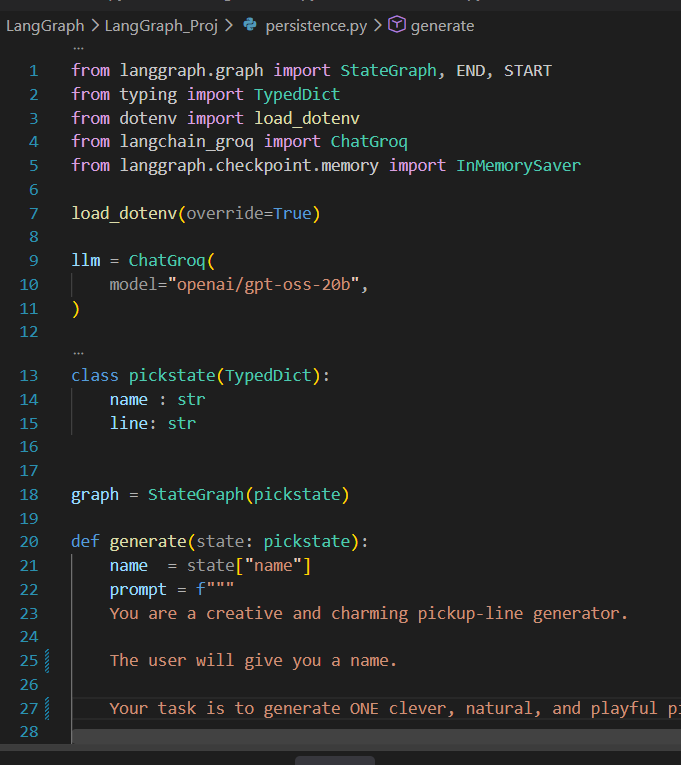Viewport: 681px width, 765px height.
Task: Click the llm variable on line 9
Action: click(86, 261)
